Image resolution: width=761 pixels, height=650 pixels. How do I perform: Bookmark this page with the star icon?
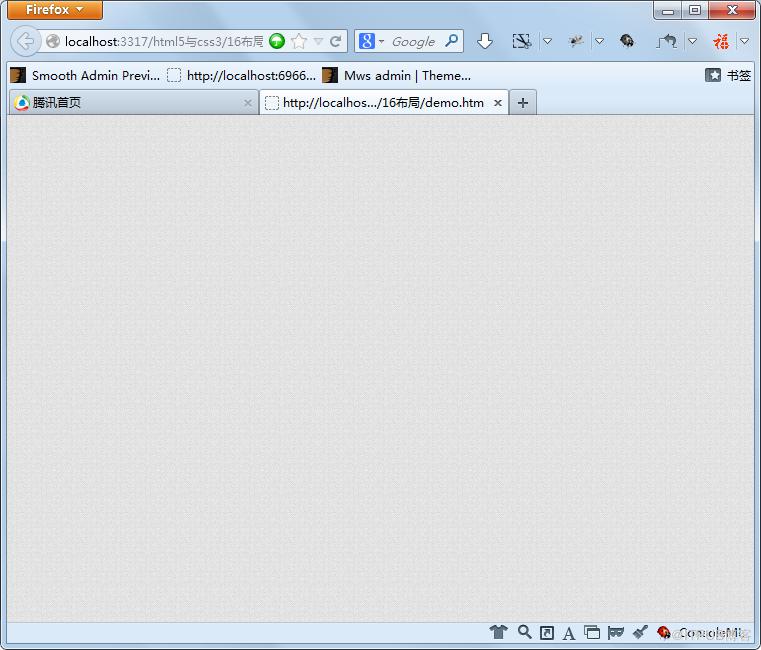click(299, 41)
